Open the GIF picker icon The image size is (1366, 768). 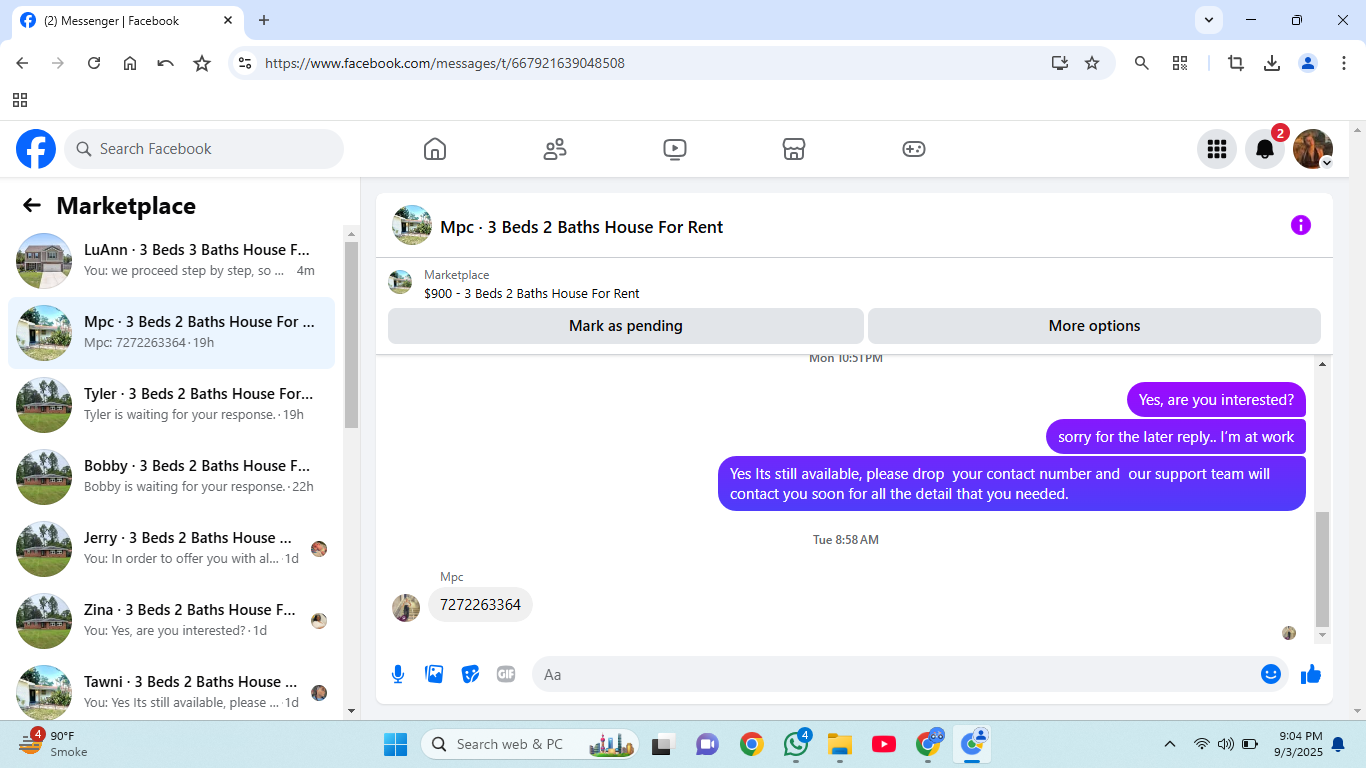pyautogui.click(x=506, y=674)
